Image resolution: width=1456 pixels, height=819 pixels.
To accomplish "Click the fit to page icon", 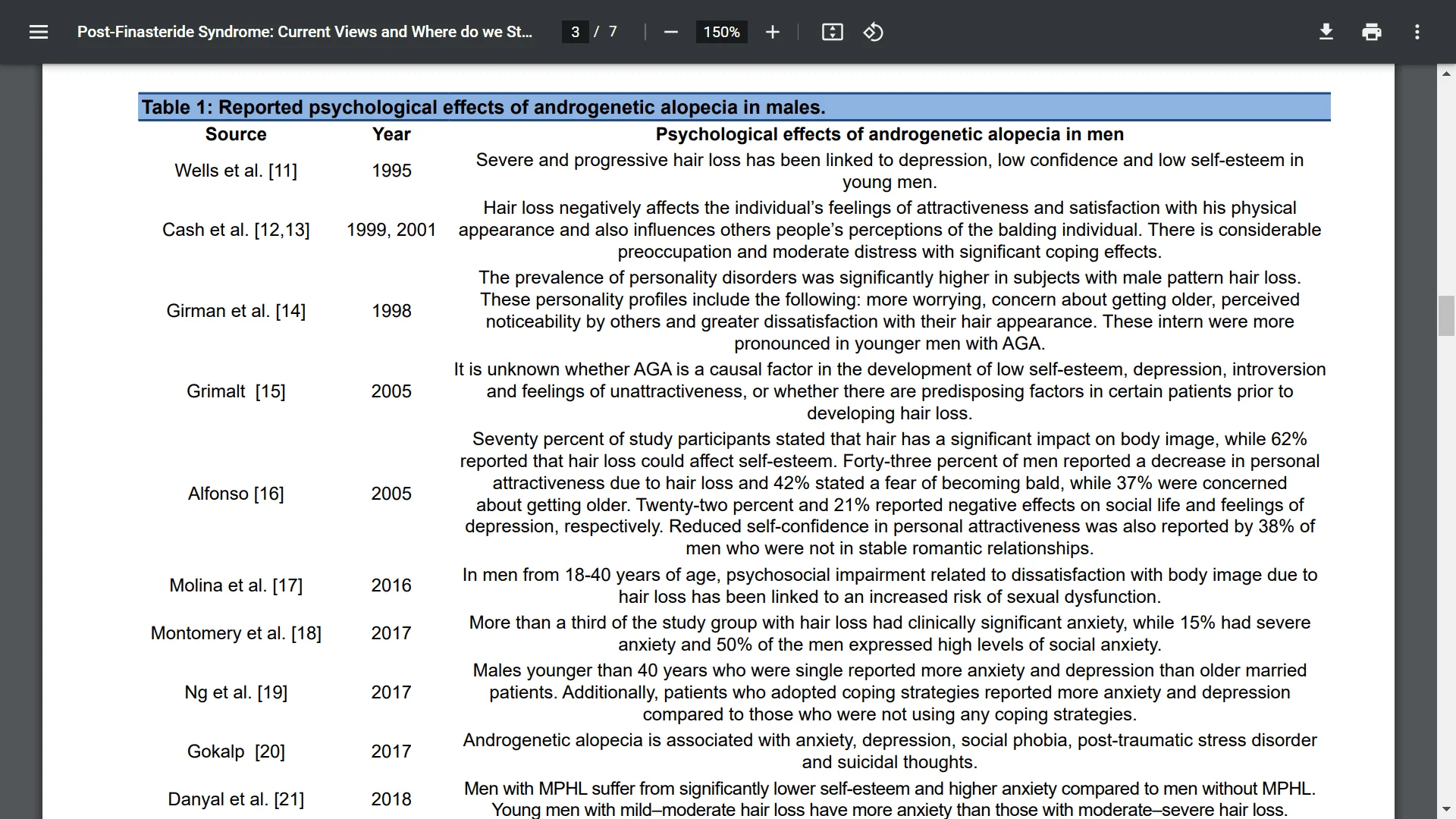I will pyautogui.click(x=832, y=32).
